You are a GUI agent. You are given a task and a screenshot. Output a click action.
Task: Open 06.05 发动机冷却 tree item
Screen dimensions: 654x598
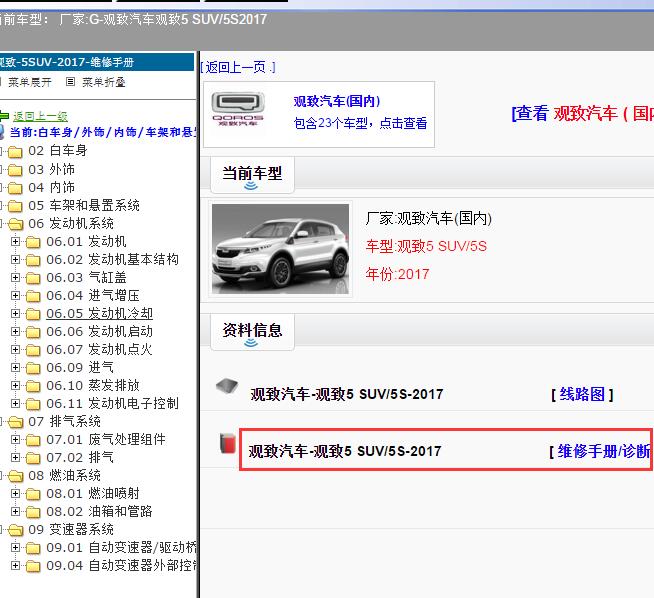99,313
